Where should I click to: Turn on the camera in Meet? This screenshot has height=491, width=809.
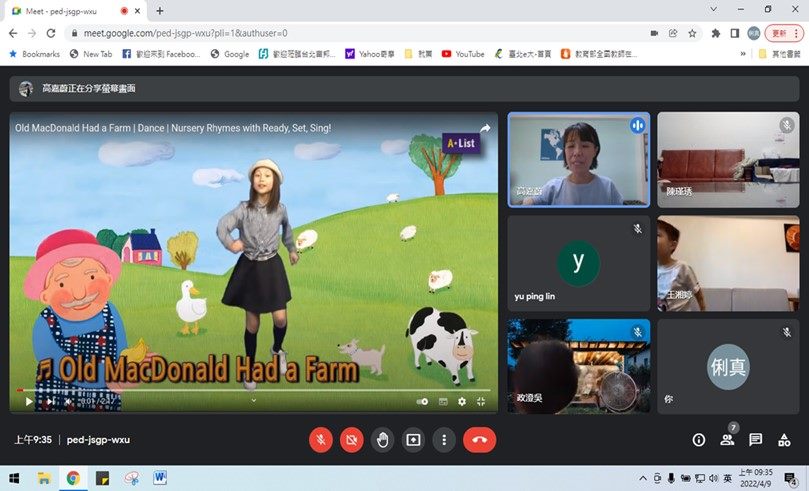(351, 439)
